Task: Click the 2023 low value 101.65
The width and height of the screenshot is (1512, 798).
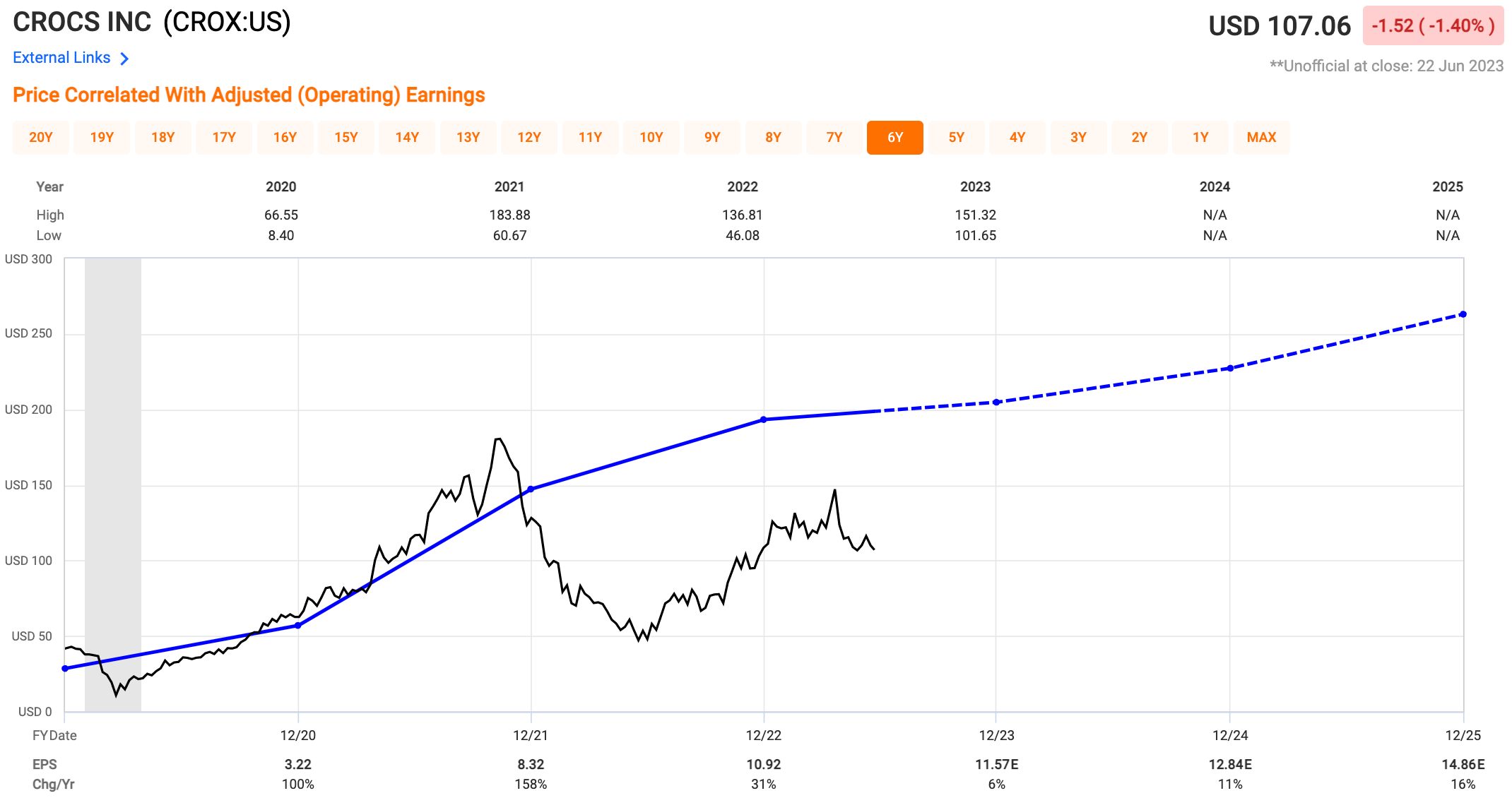Action: click(976, 235)
